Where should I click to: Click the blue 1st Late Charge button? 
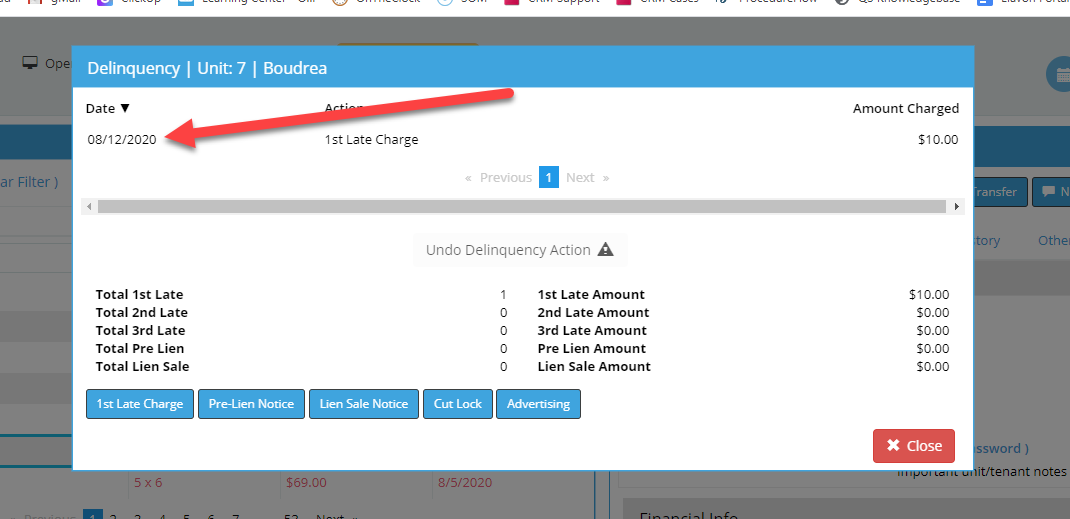click(x=140, y=404)
